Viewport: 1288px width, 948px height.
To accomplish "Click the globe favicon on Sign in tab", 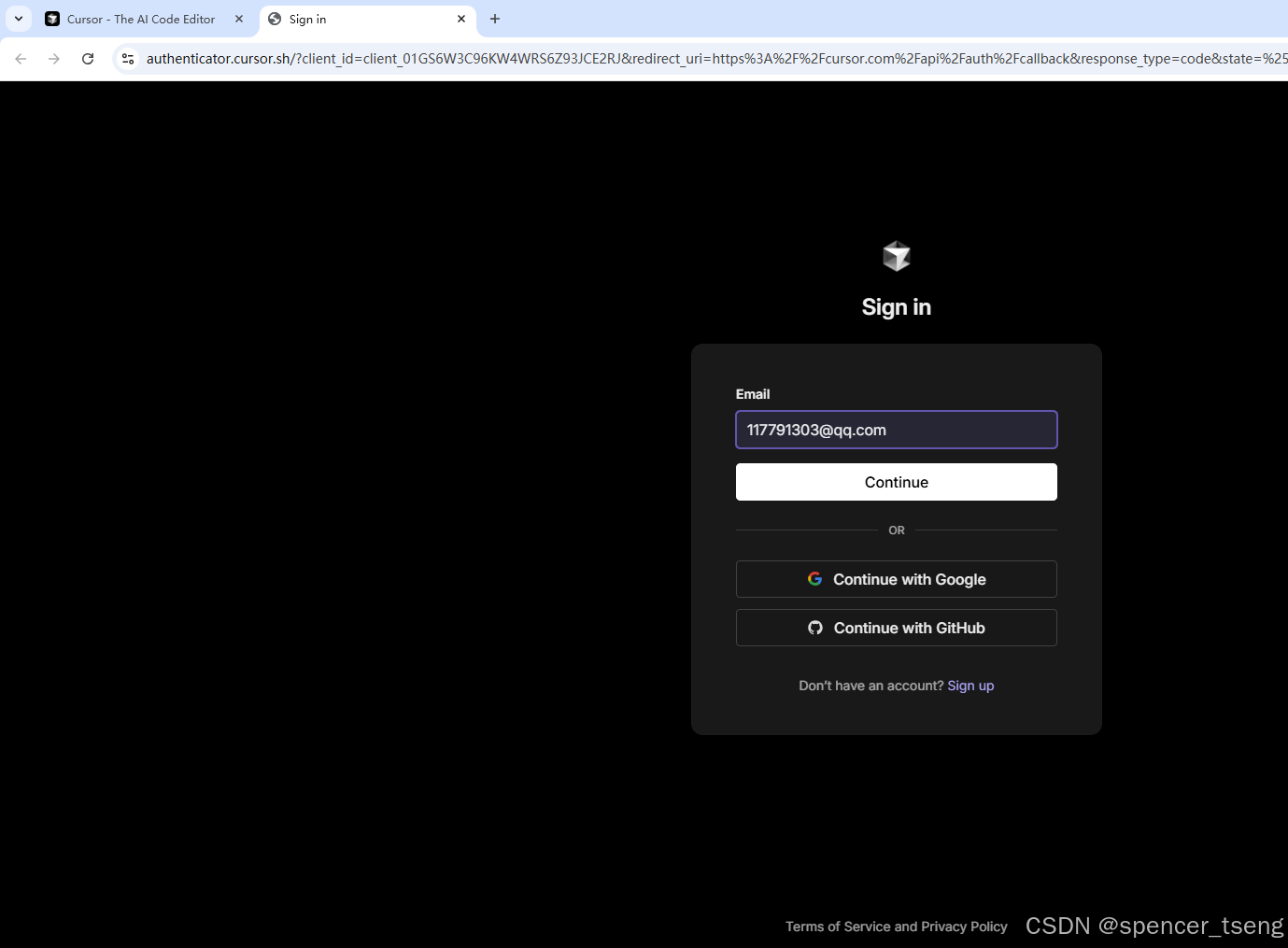I will [275, 19].
